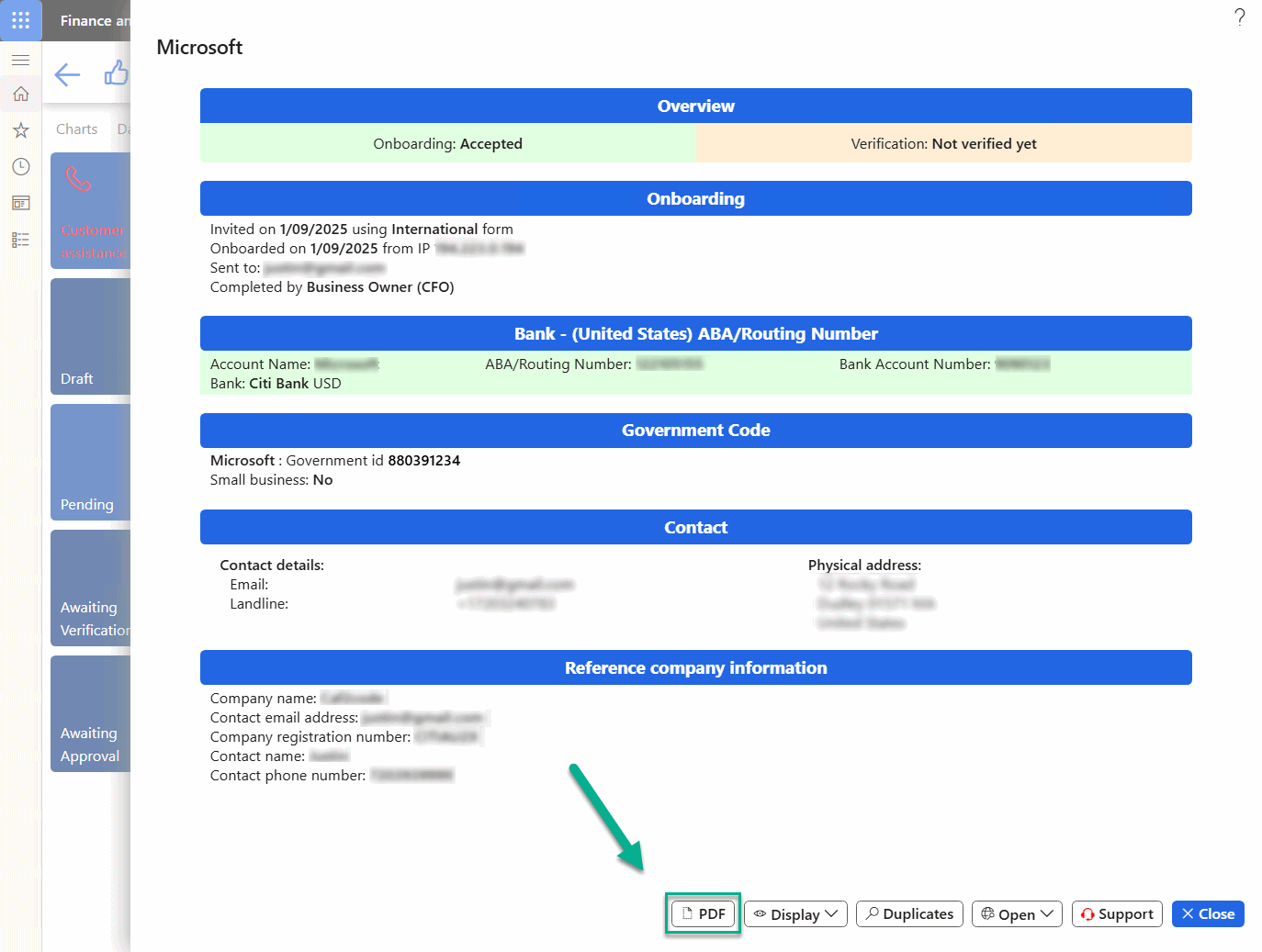
Task: Open the Display dropdown
Action: pyautogui.click(x=795, y=913)
